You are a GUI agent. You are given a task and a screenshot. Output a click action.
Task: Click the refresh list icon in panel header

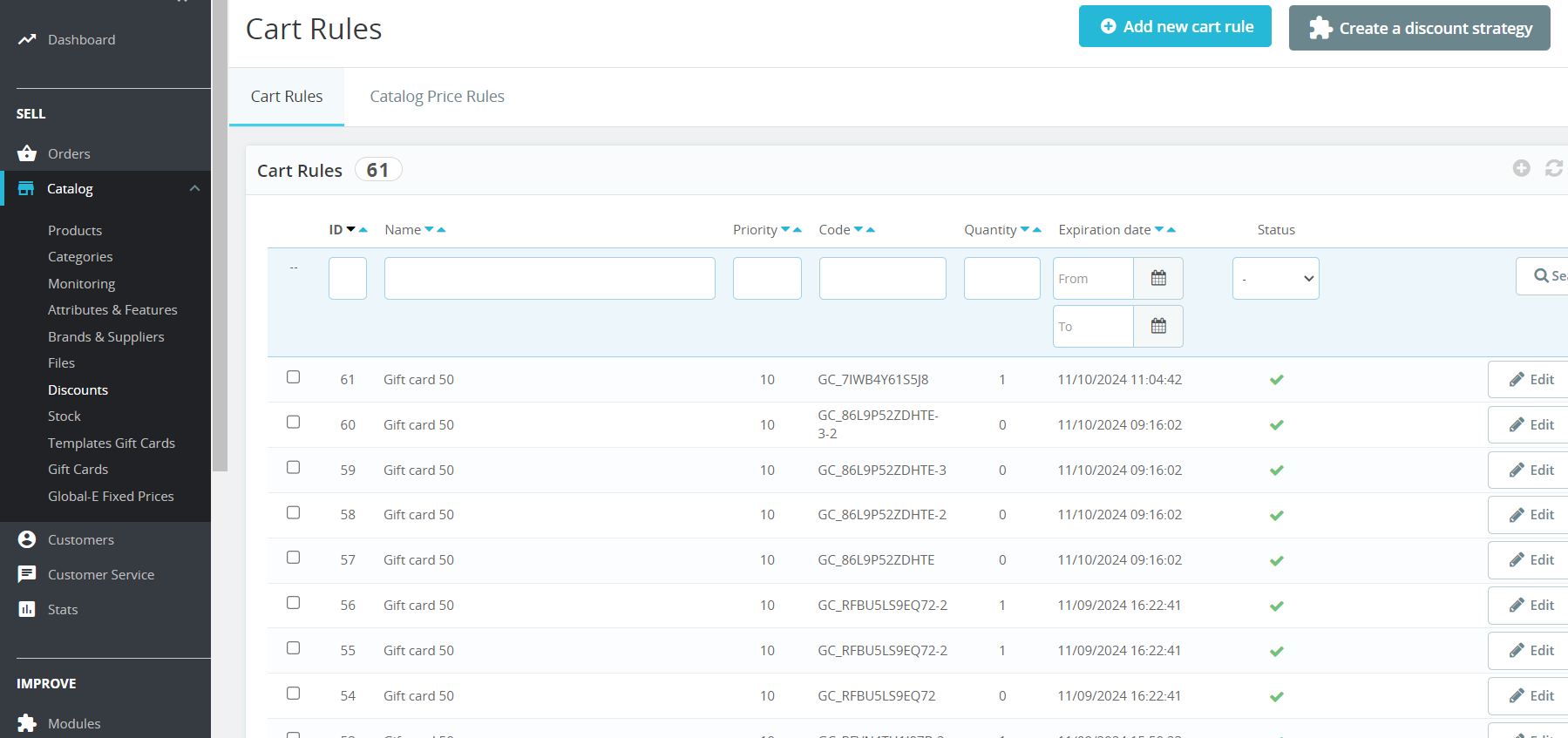coord(1553,168)
